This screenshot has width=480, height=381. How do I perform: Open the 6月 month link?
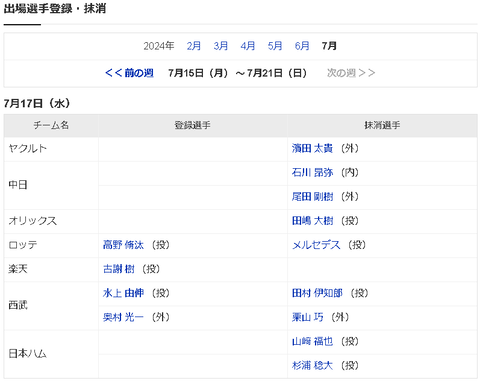pos(302,46)
